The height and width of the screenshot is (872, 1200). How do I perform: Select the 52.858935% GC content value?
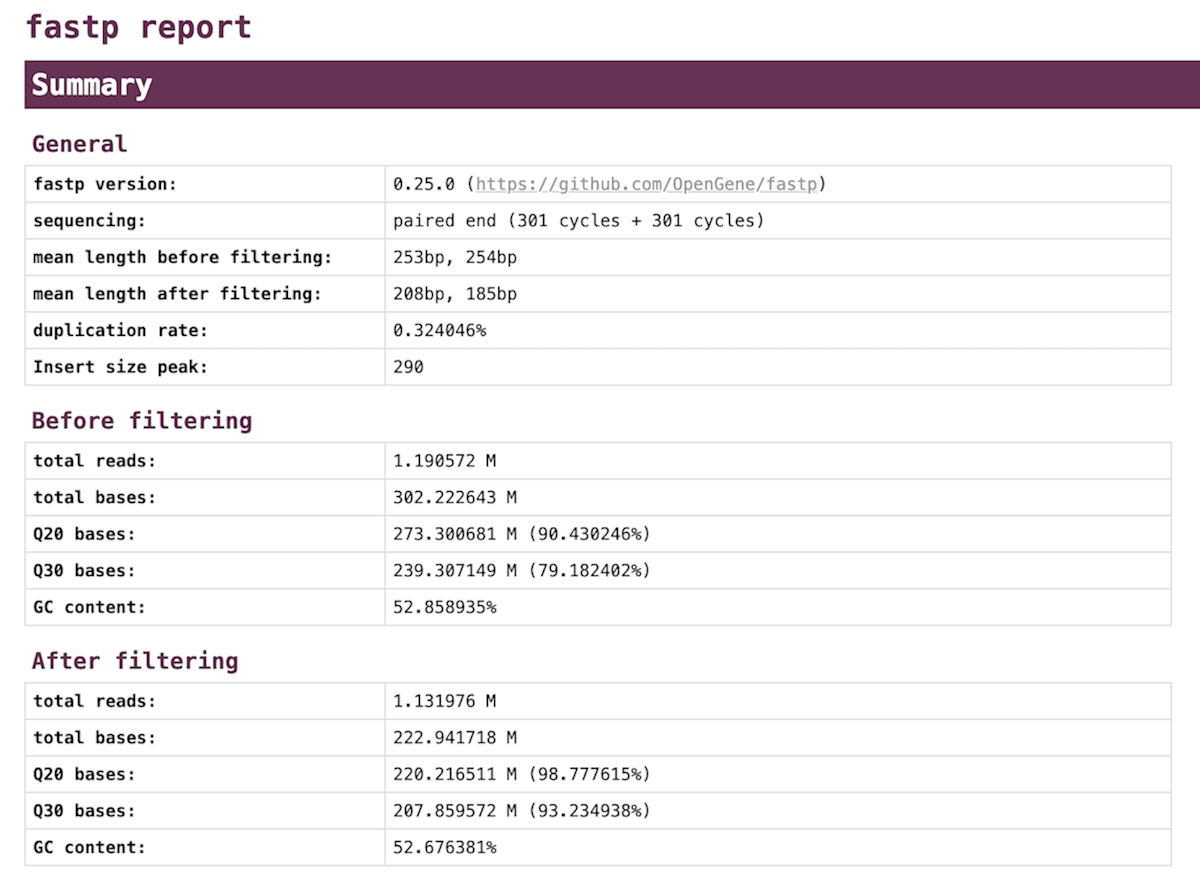point(445,607)
